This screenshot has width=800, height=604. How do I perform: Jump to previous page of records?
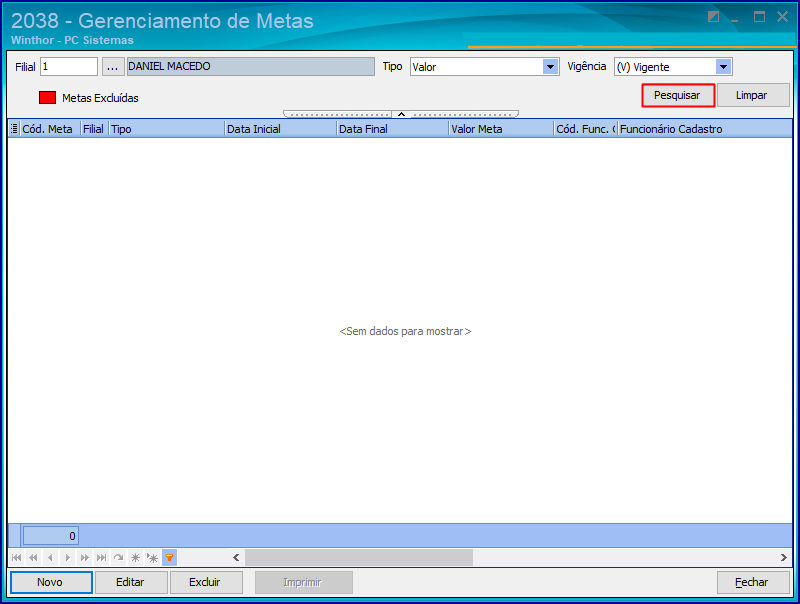point(34,558)
